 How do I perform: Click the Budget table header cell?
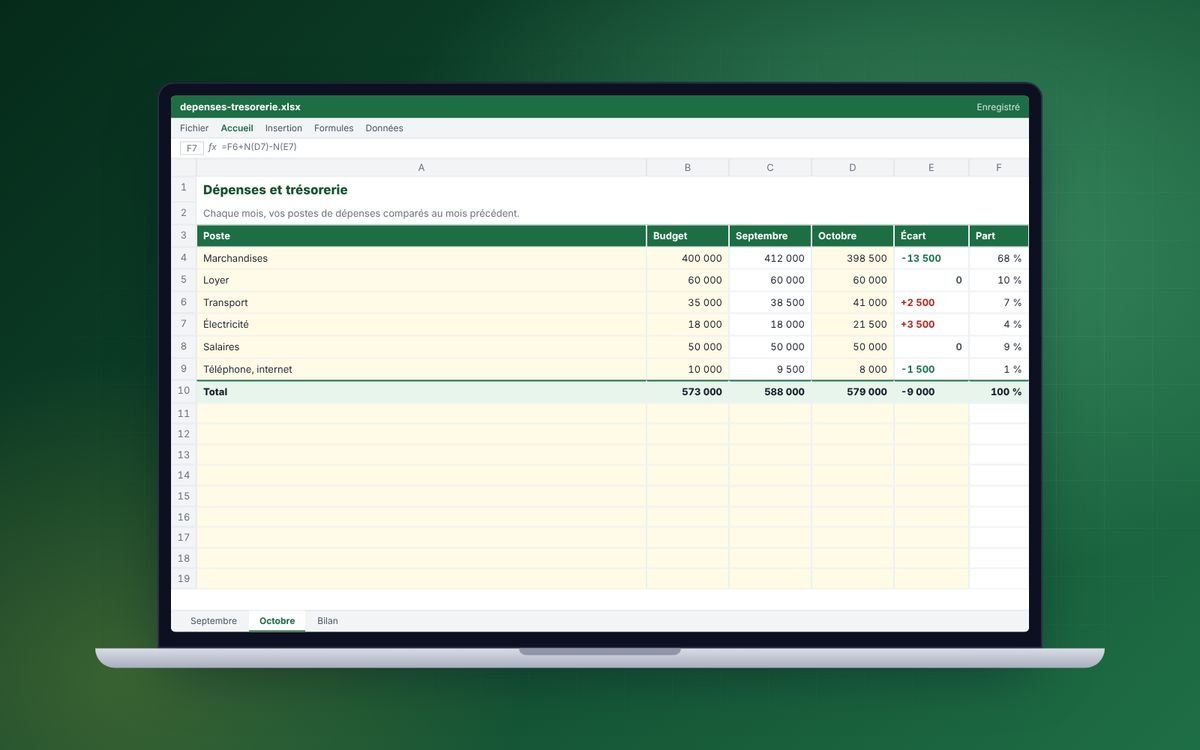coord(687,236)
